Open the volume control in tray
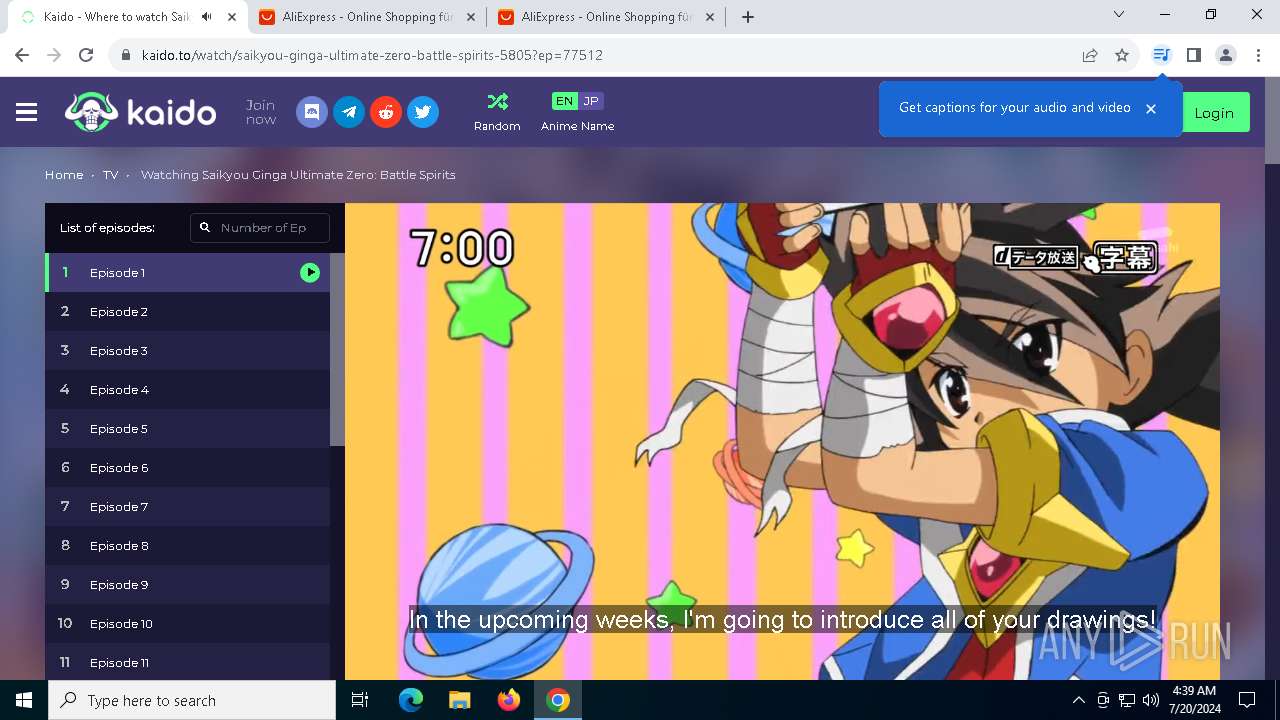 [1151, 700]
